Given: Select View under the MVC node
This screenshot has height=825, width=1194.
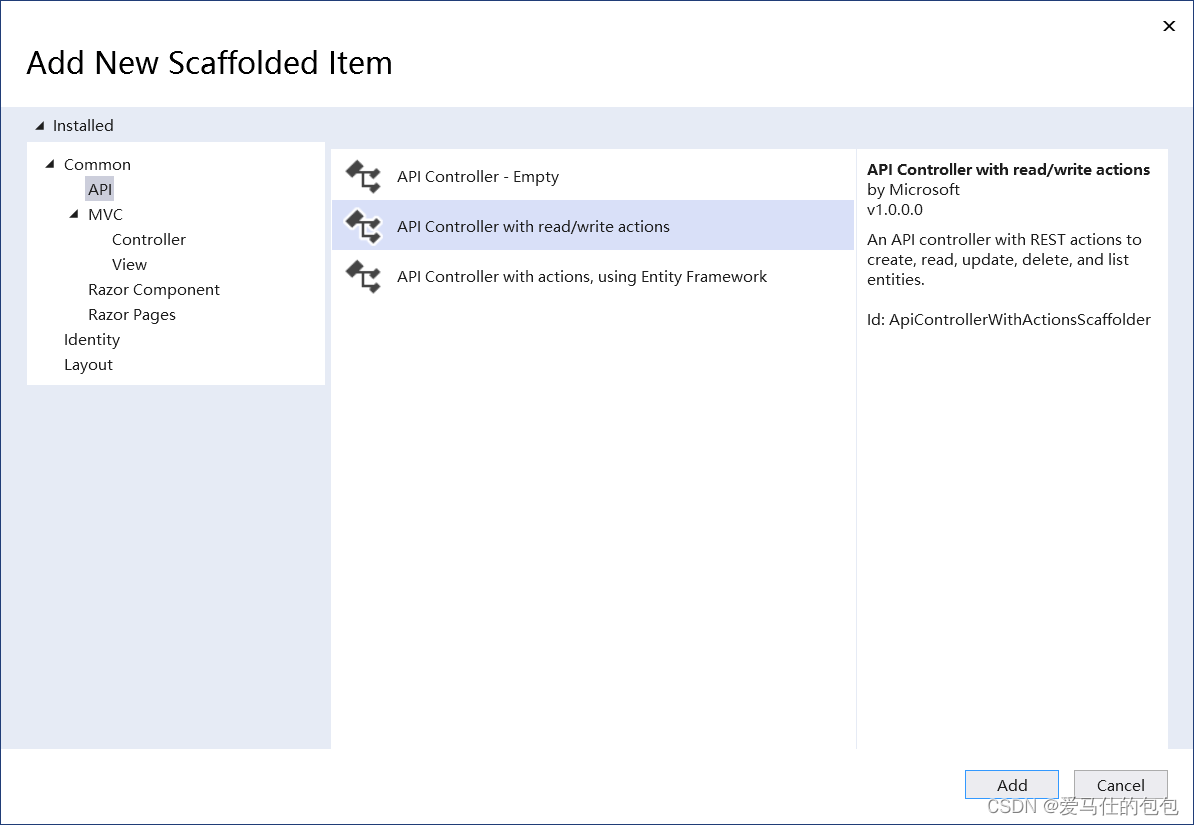Looking at the screenshot, I should click(129, 264).
